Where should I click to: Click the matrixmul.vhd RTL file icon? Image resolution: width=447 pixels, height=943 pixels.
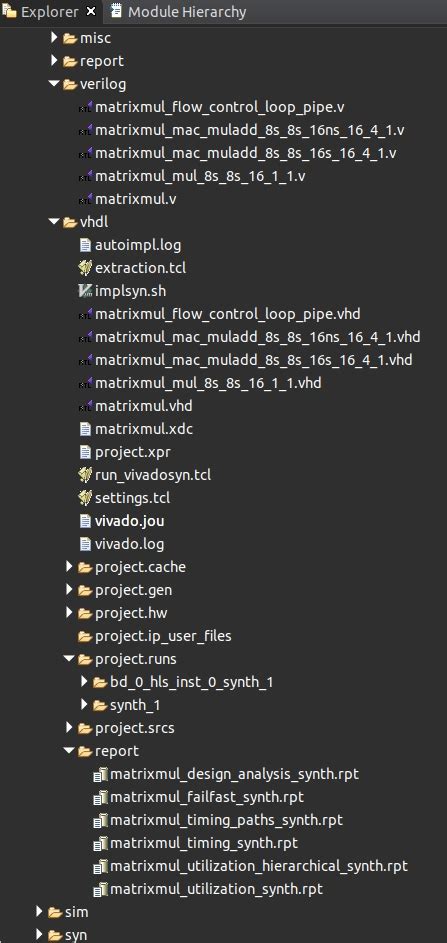(85, 406)
